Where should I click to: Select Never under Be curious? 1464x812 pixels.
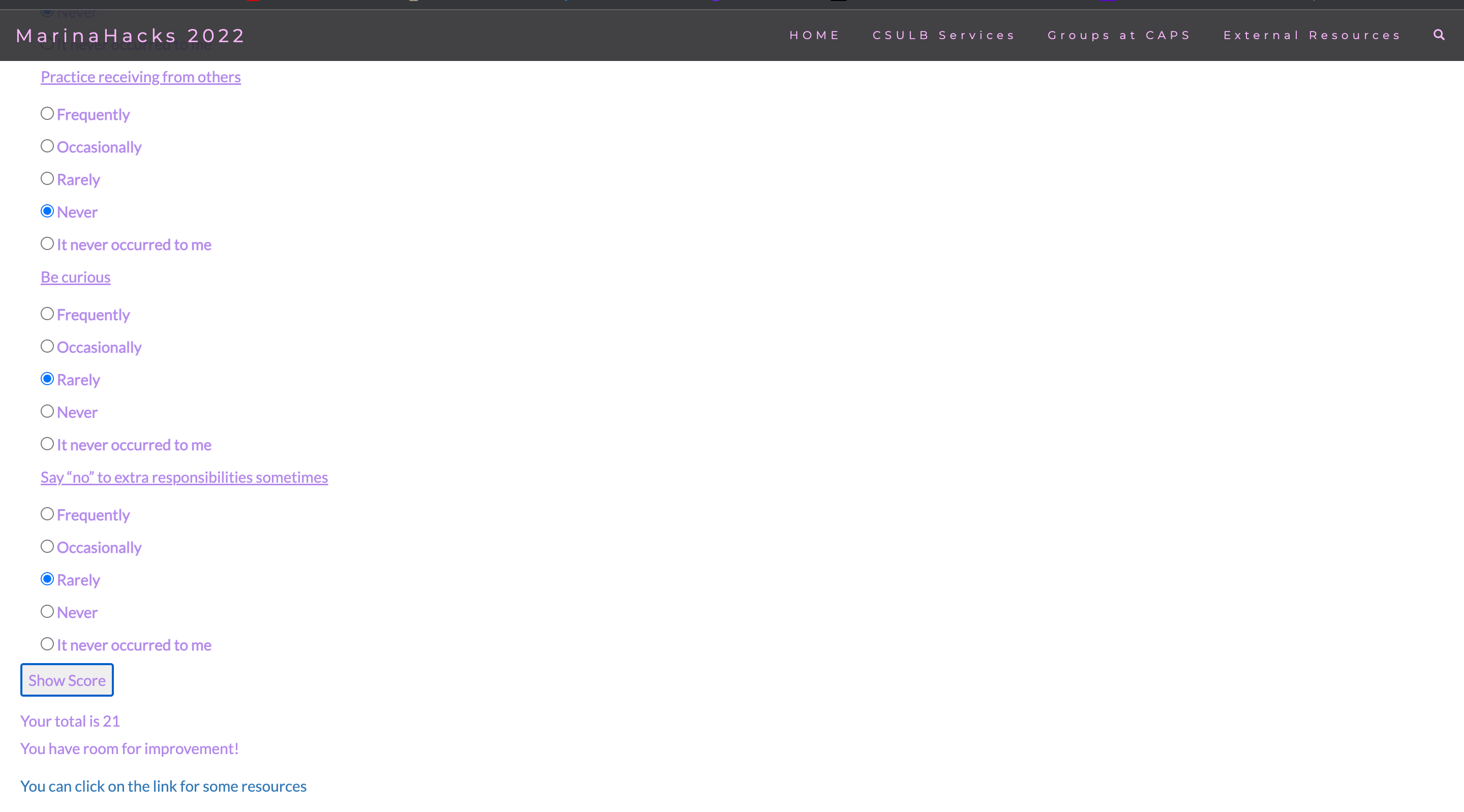click(x=47, y=411)
